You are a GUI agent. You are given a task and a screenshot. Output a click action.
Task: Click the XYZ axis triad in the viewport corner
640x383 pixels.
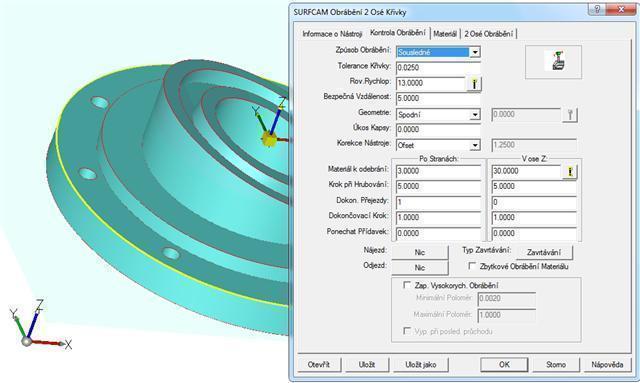tap(39, 324)
